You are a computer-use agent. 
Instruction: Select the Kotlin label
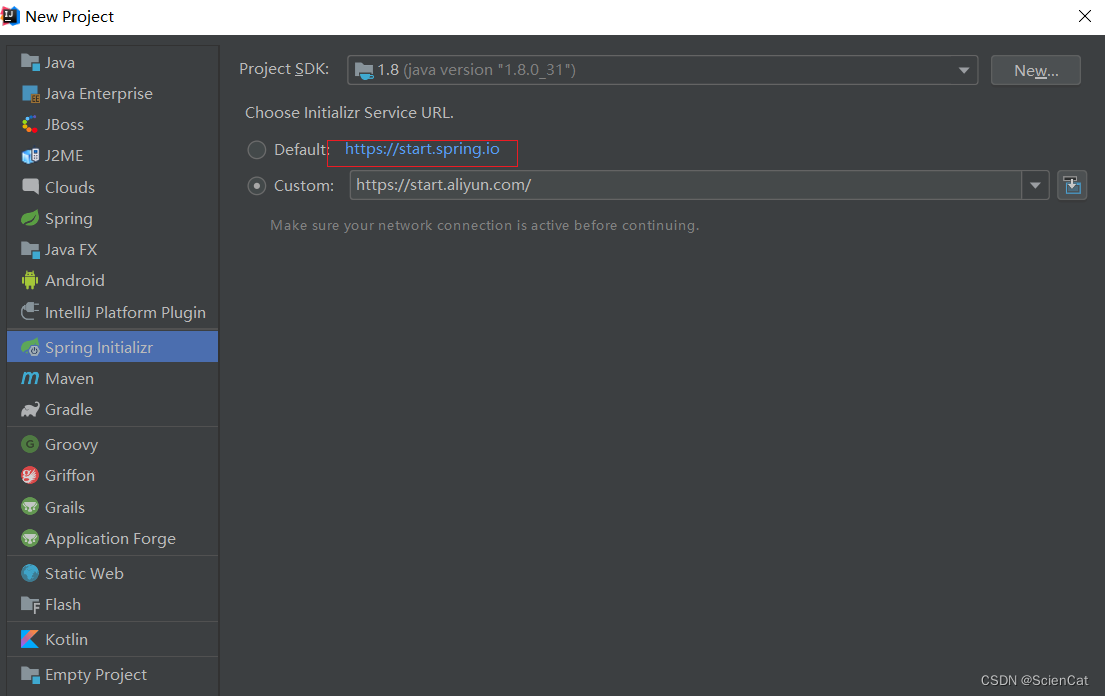pos(66,640)
